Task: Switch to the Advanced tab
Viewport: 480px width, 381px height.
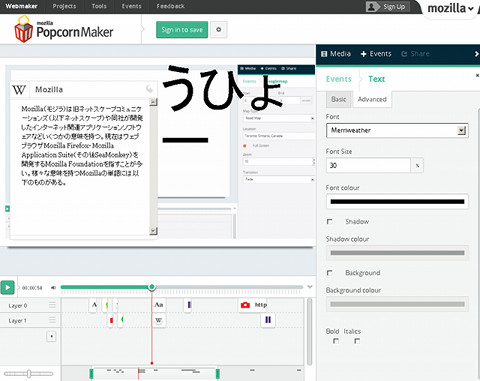Action: pos(372,99)
